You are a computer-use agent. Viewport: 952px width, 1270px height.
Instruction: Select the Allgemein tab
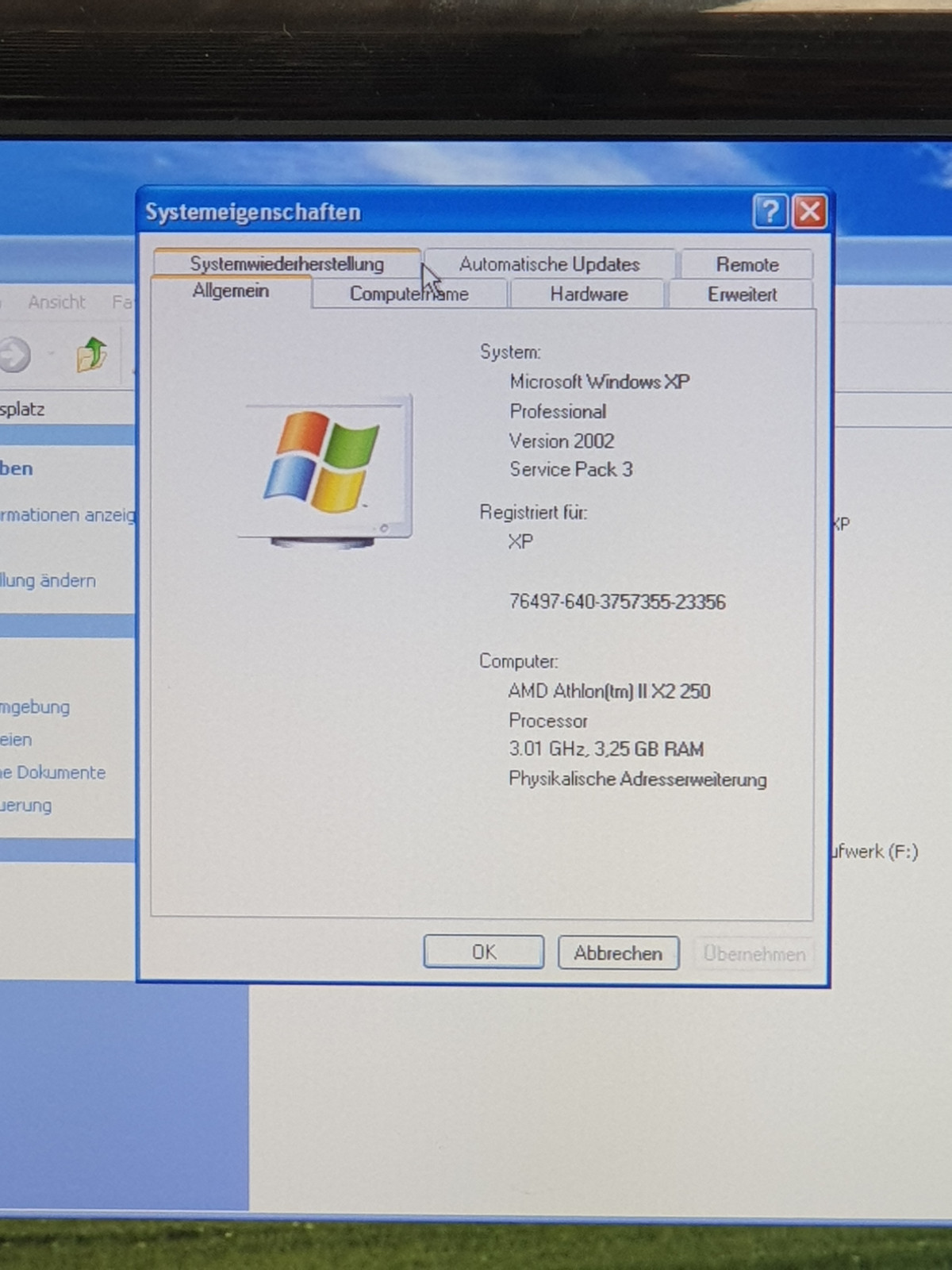[231, 291]
